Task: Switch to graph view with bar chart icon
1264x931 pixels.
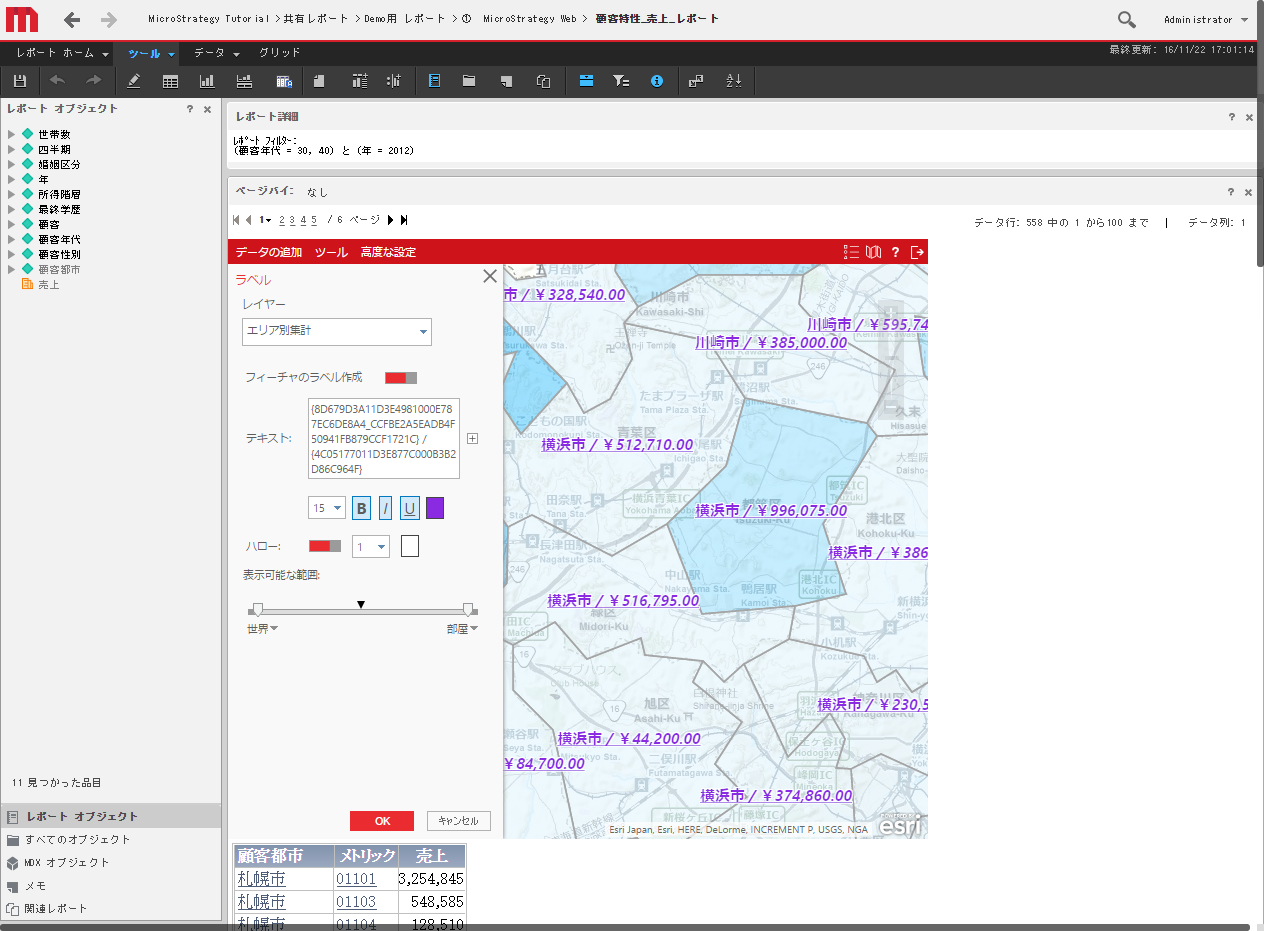Action: [207, 81]
